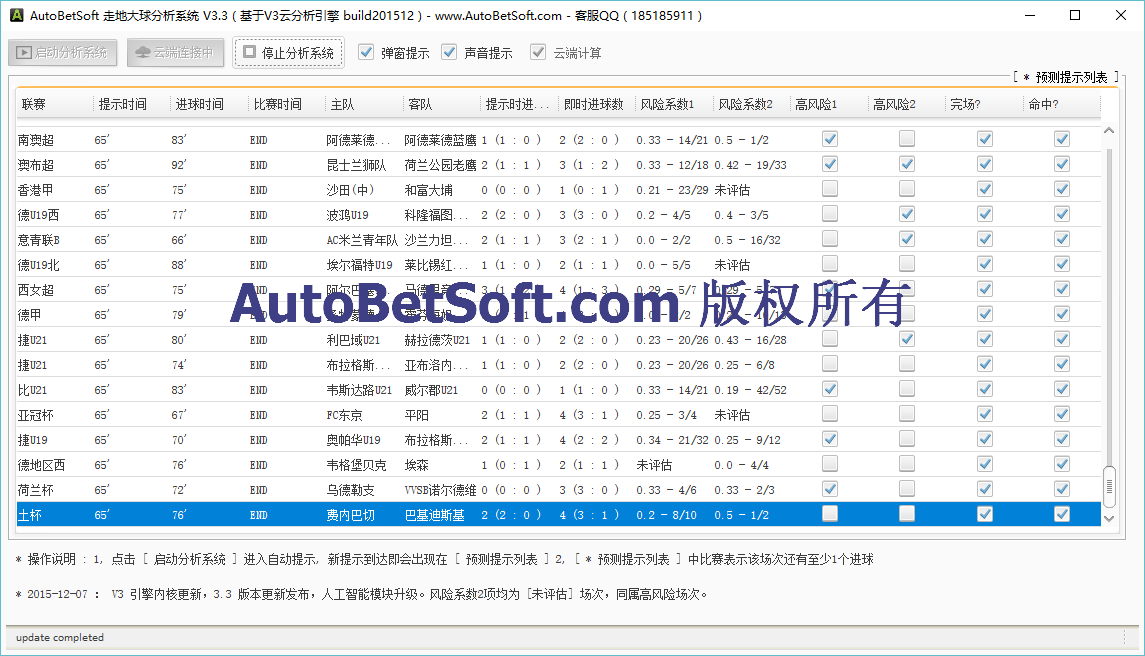
Task: Click 利巴域U21 home team cell
Action: tap(353, 340)
